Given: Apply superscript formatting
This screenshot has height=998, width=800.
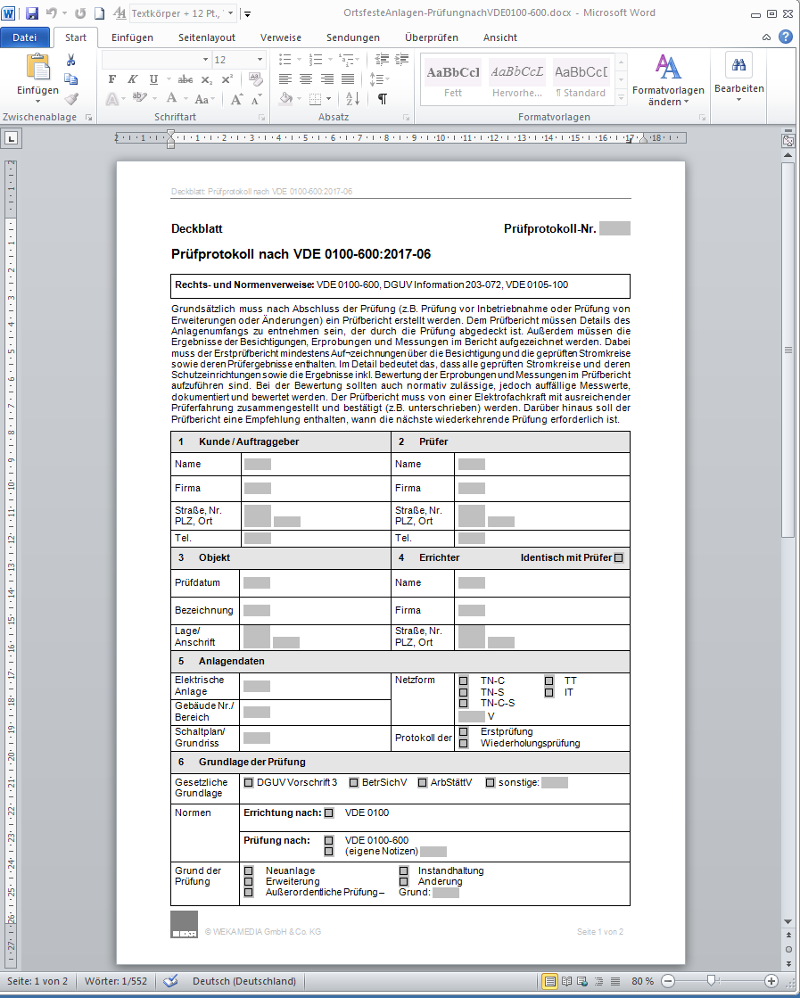Looking at the screenshot, I should pos(227,79).
